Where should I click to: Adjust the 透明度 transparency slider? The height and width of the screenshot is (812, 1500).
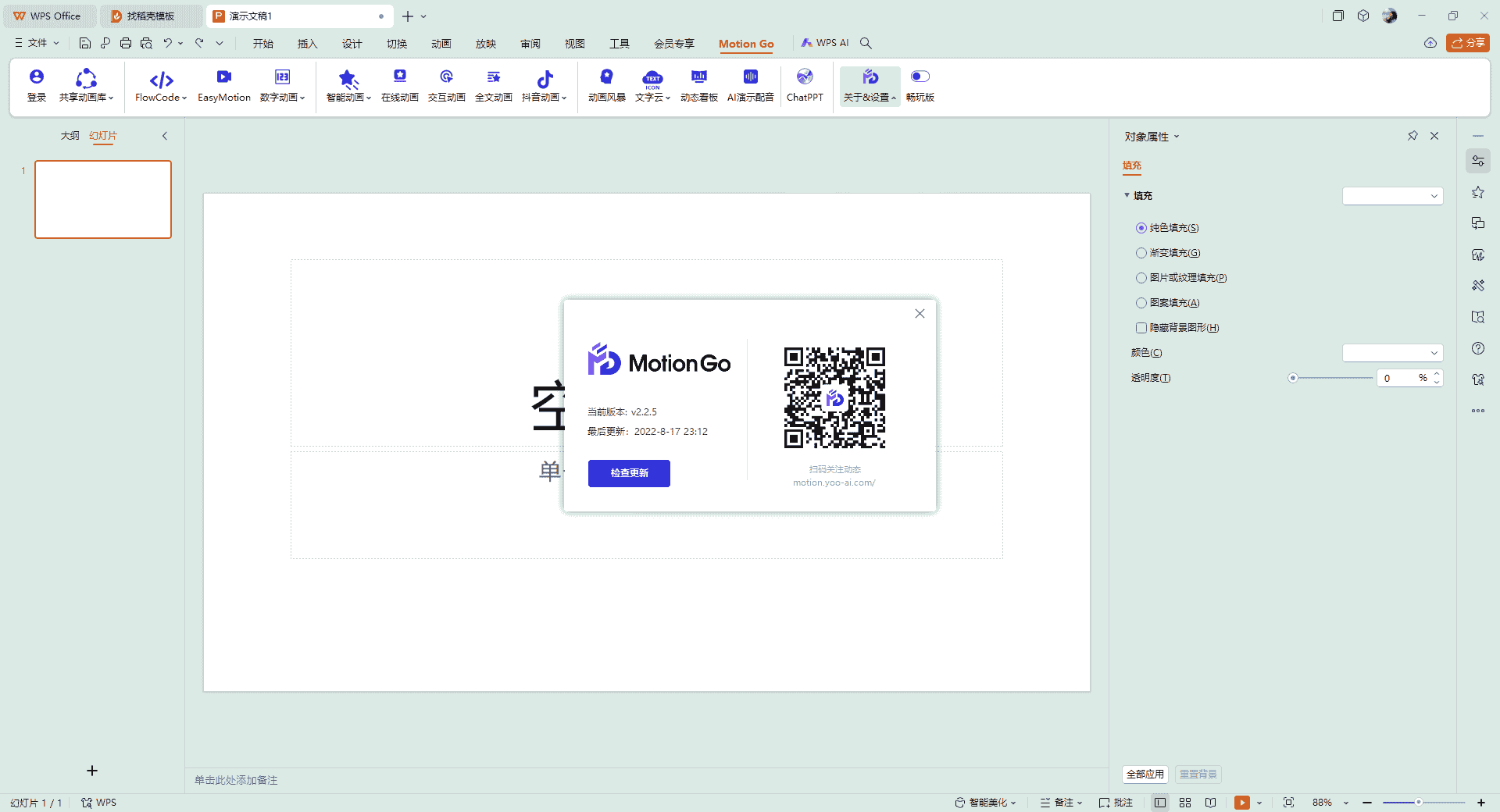pyautogui.click(x=1293, y=378)
